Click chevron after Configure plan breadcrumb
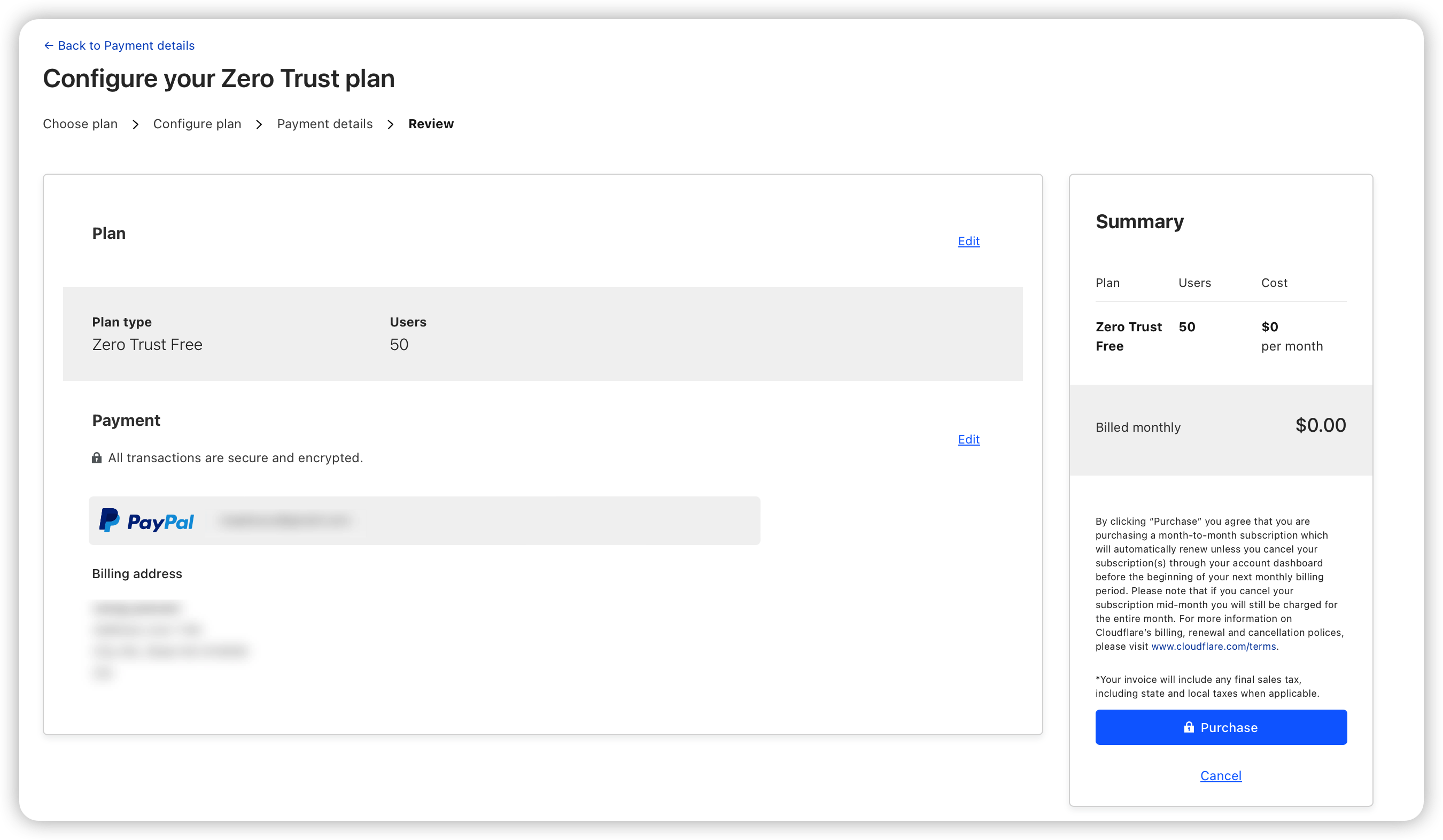Viewport: 1443px width, 840px height. click(x=259, y=125)
